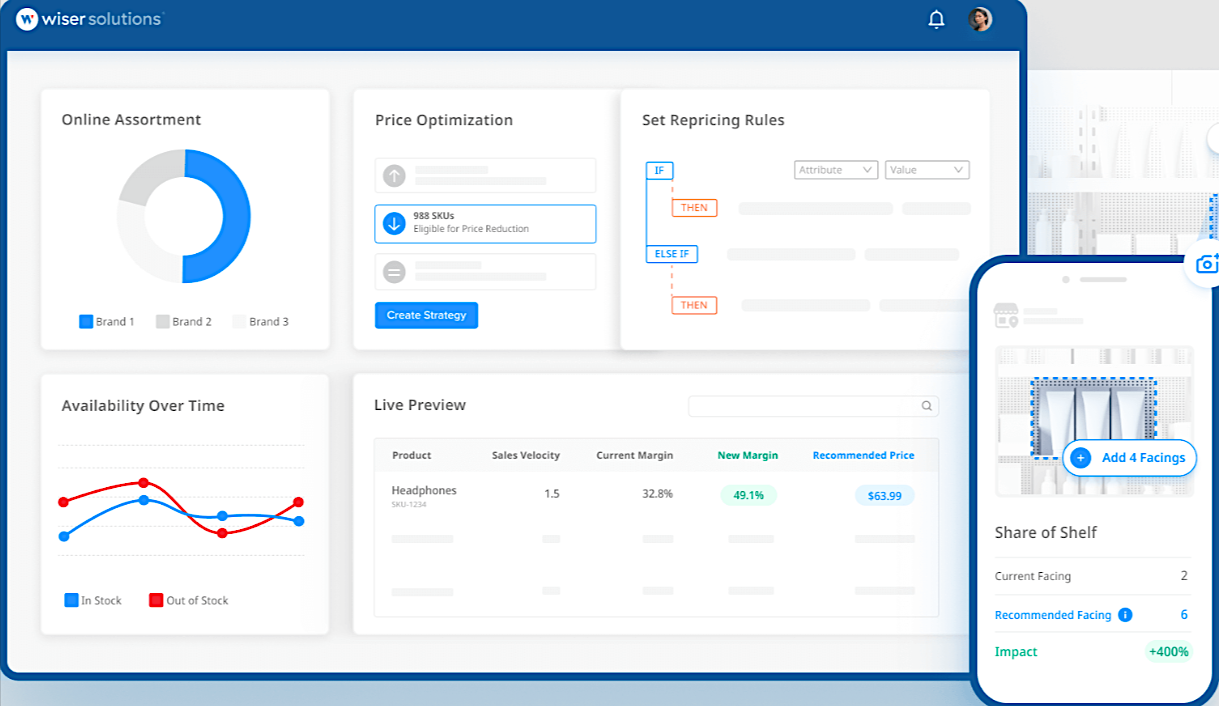Click the Brand 3 legend swatch

239,322
